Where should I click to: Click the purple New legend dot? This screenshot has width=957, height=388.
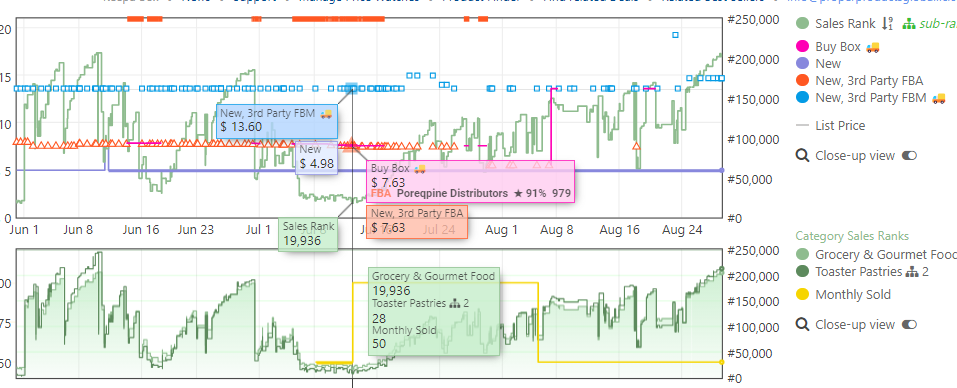point(803,63)
